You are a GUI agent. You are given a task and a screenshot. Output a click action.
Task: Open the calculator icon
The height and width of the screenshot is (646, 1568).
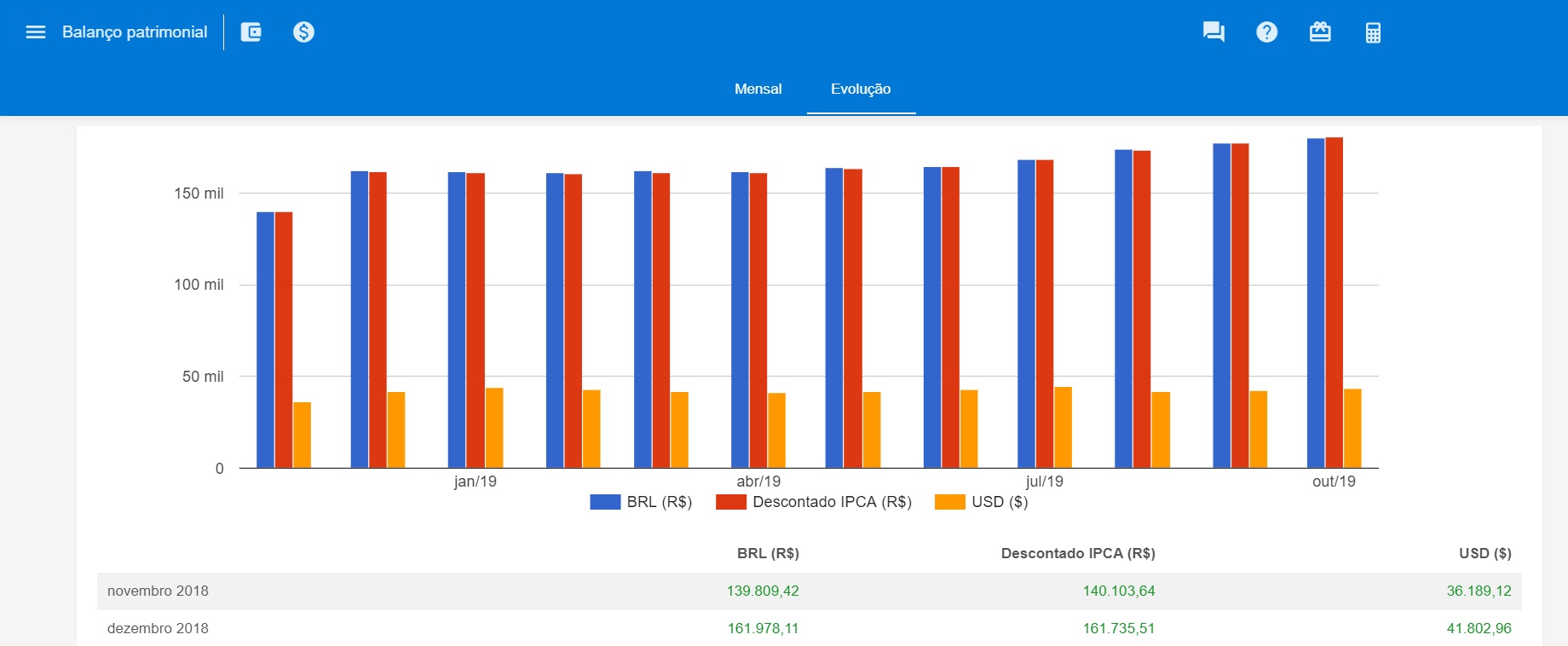pyautogui.click(x=1373, y=32)
